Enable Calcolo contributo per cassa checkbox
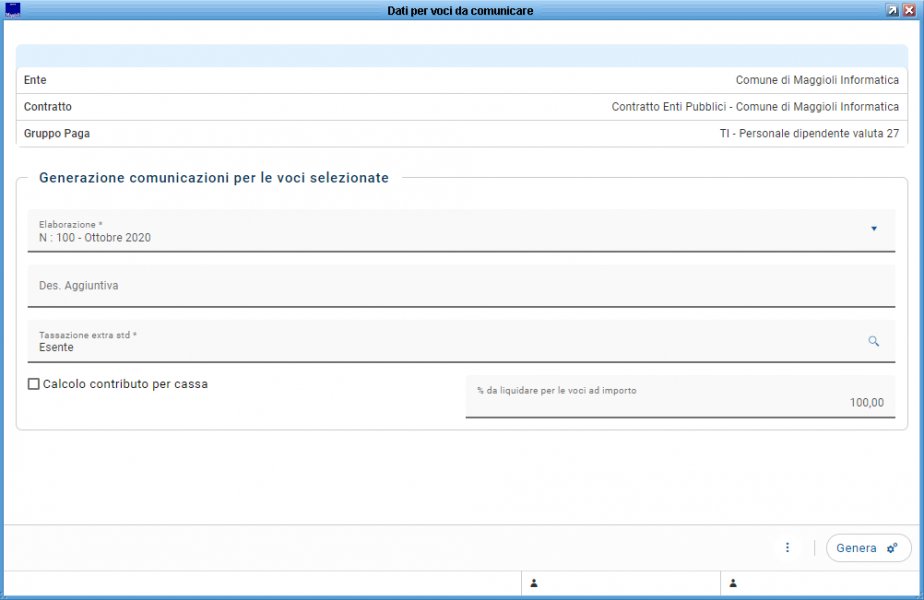The width and height of the screenshot is (924, 600). point(34,384)
